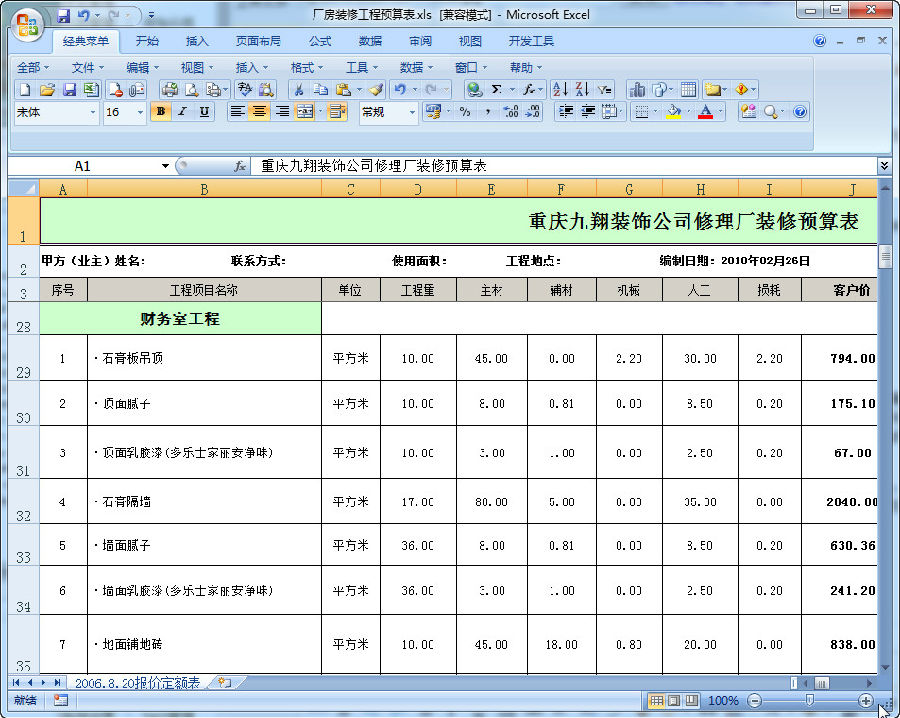Select the Sort Ascending icon
This screenshot has width=900, height=718.
[x=559, y=89]
